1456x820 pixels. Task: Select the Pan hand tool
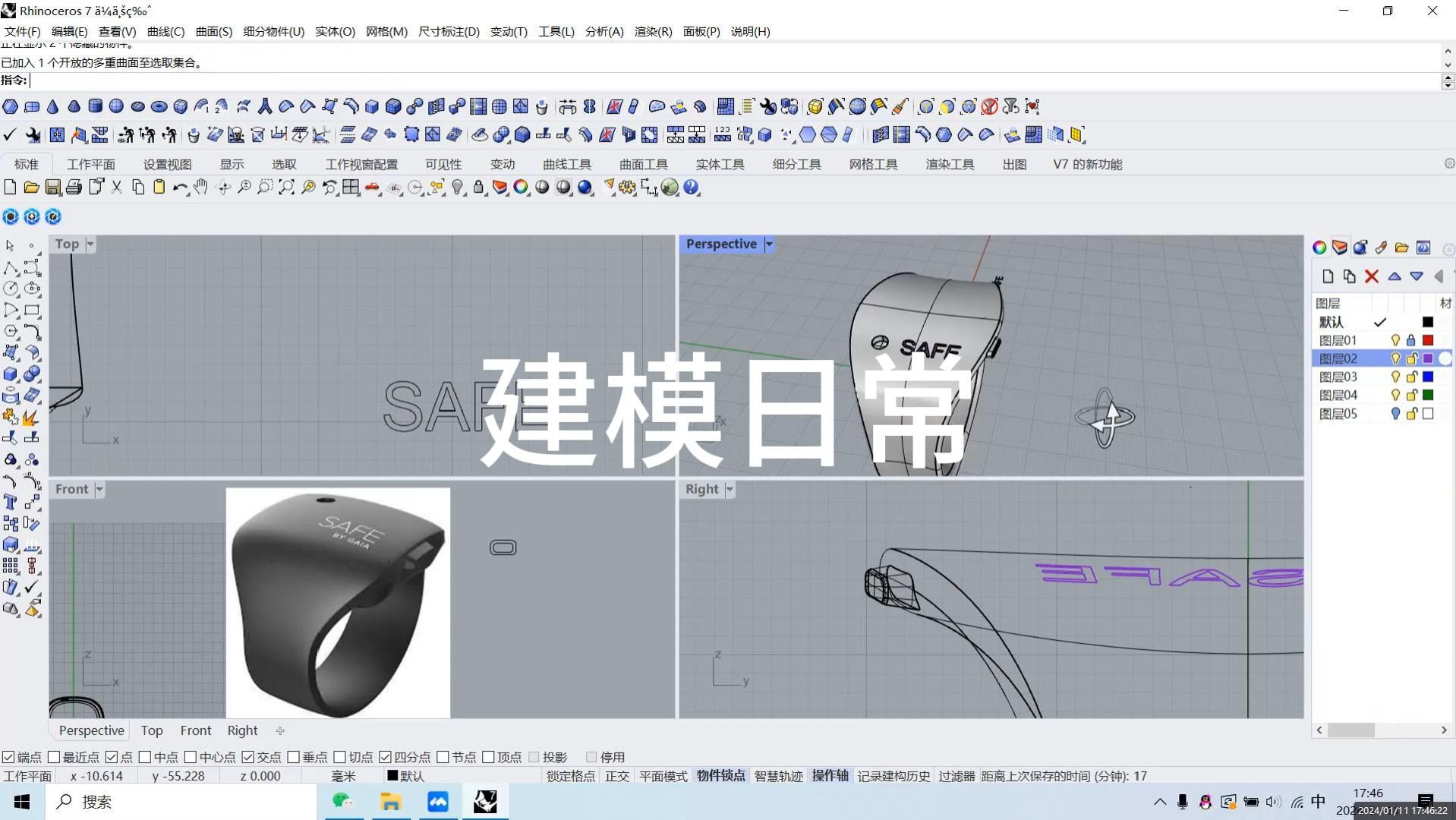pos(200,188)
